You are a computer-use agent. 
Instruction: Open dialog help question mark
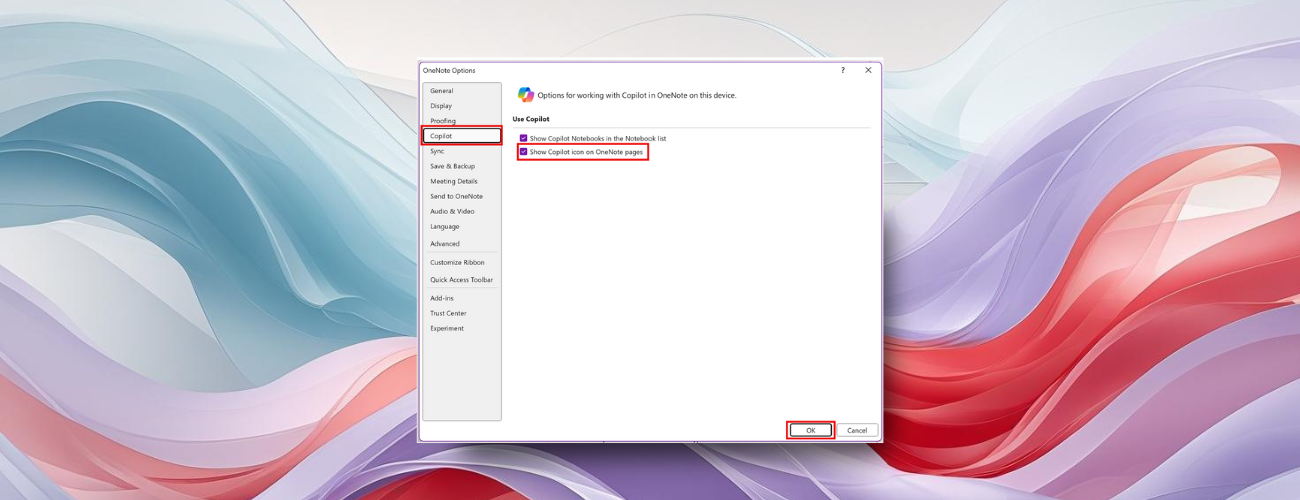[x=842, y=70]
